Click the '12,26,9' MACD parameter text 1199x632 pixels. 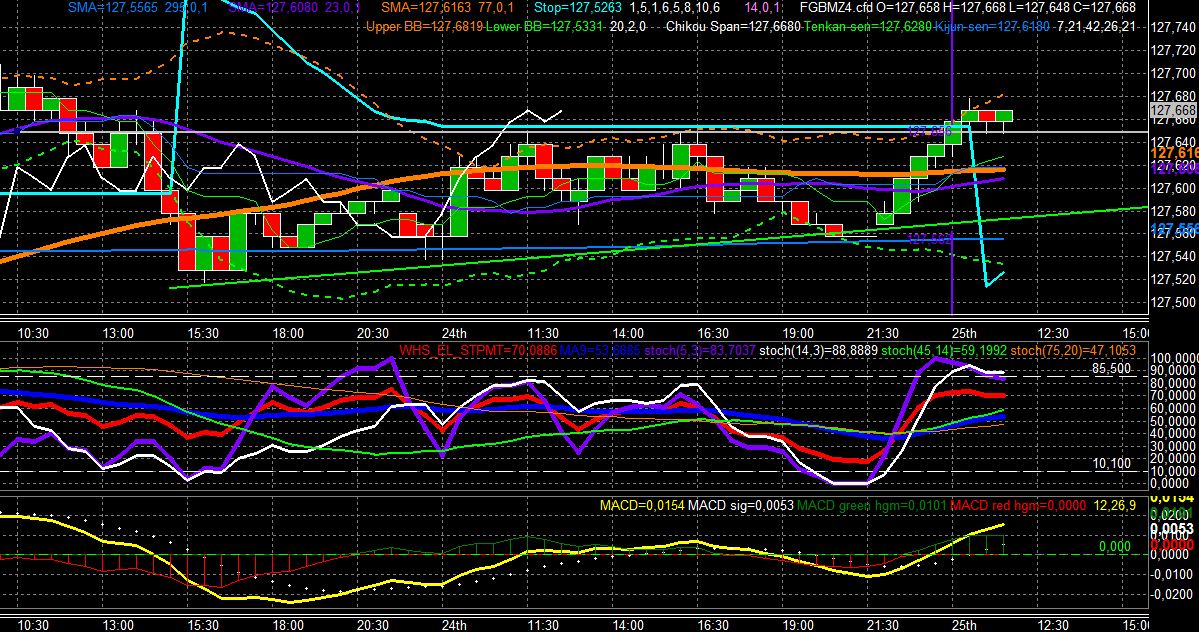tap(1115, 505)
